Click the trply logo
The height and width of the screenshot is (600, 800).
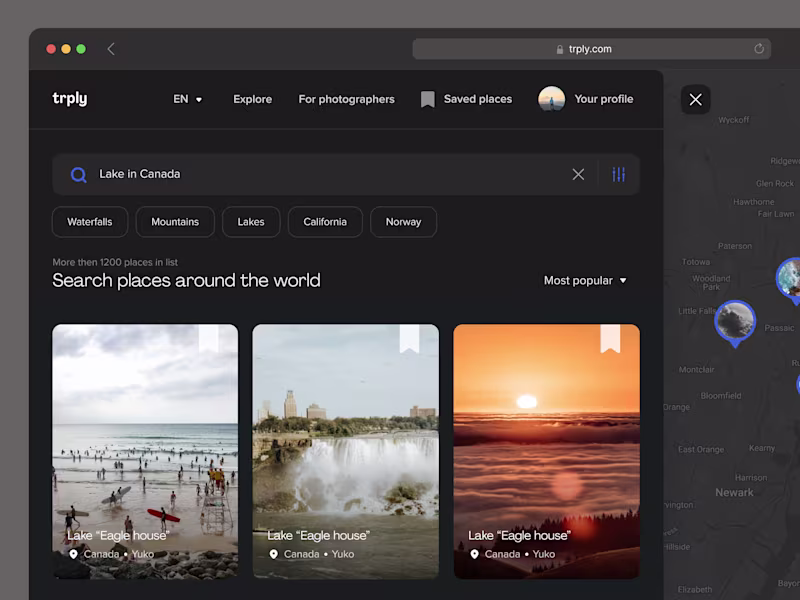(70, 98)
